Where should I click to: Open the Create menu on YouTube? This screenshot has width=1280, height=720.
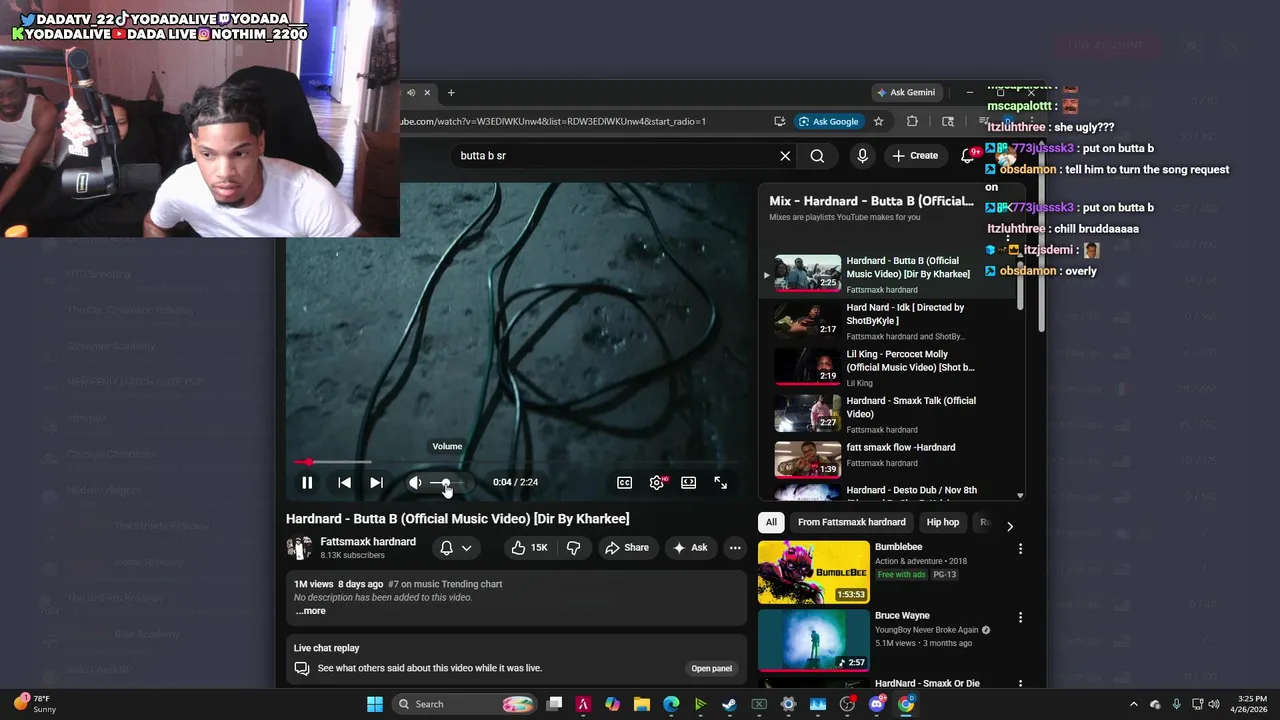[915, 156]
